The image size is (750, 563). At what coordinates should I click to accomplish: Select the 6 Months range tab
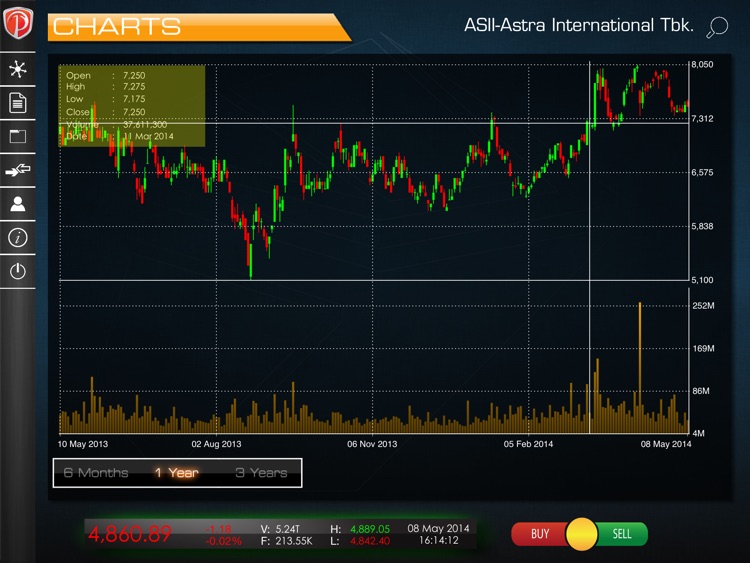96,473
